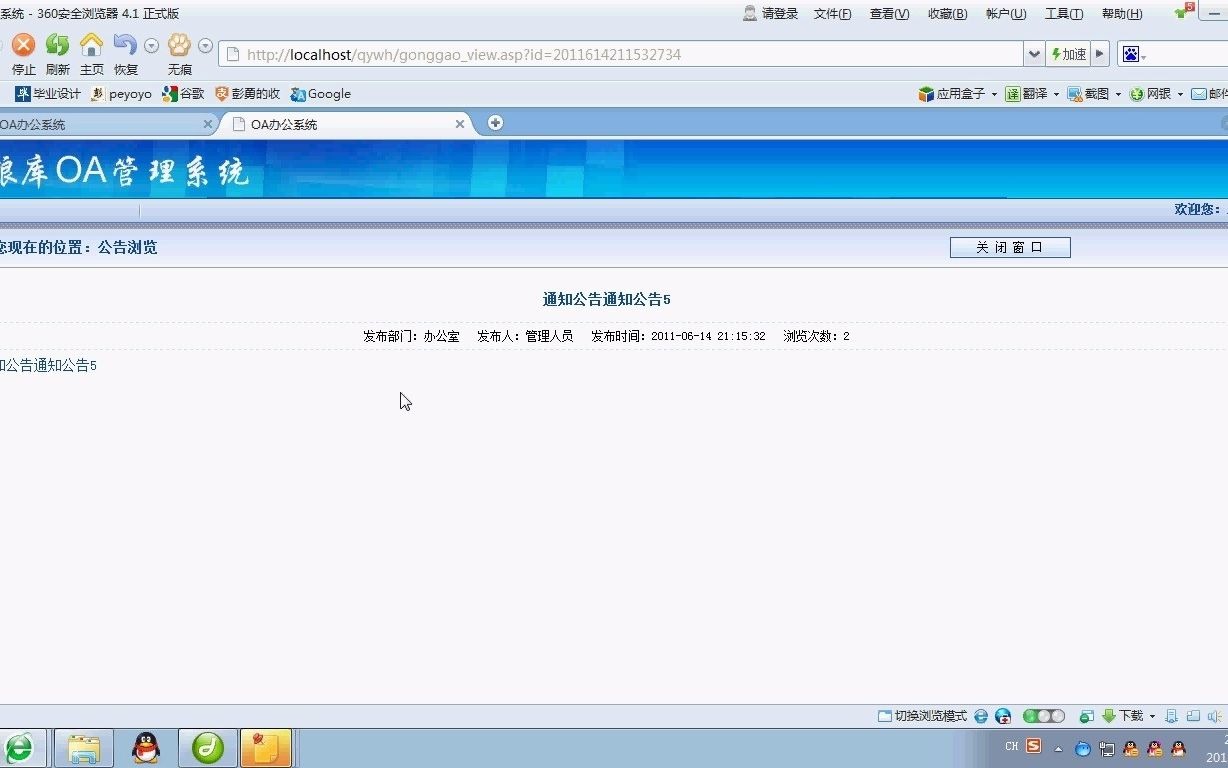Open QQ from the taskbar

point(145,747)
